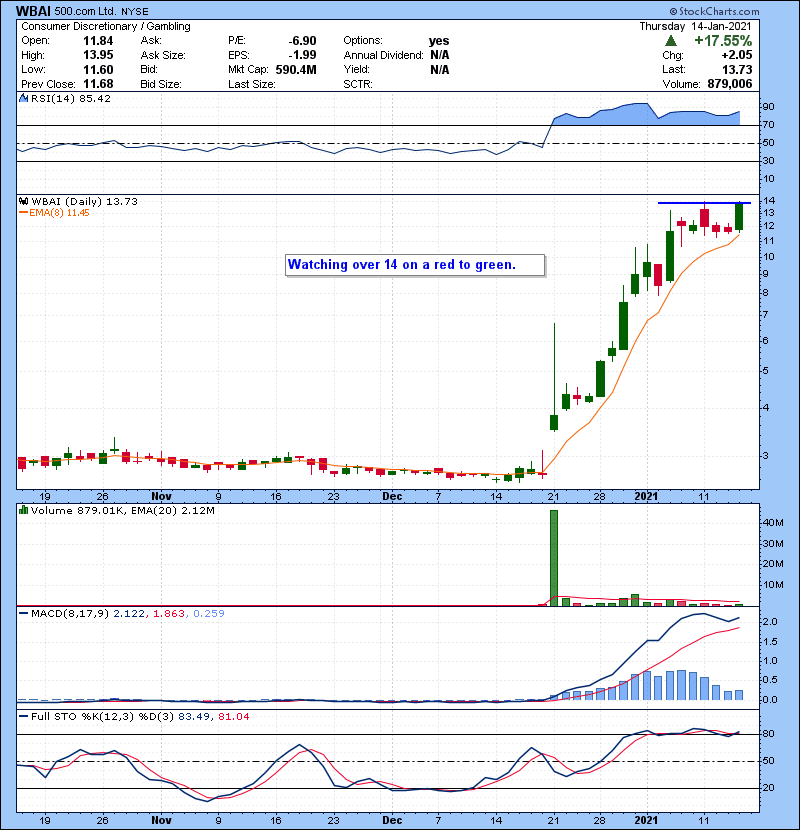Click the Last price 13.73
Image resolution: width=800 pixels, height=830 pixels.
[x=737, y=69]
